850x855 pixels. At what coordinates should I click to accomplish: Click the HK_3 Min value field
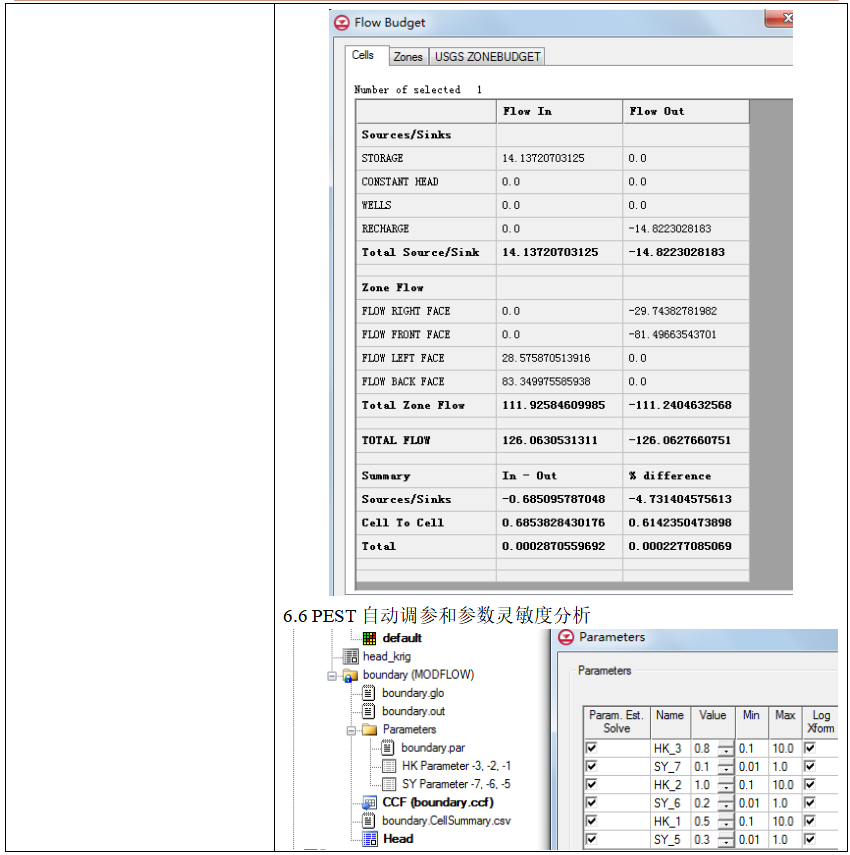click(751, 748)
